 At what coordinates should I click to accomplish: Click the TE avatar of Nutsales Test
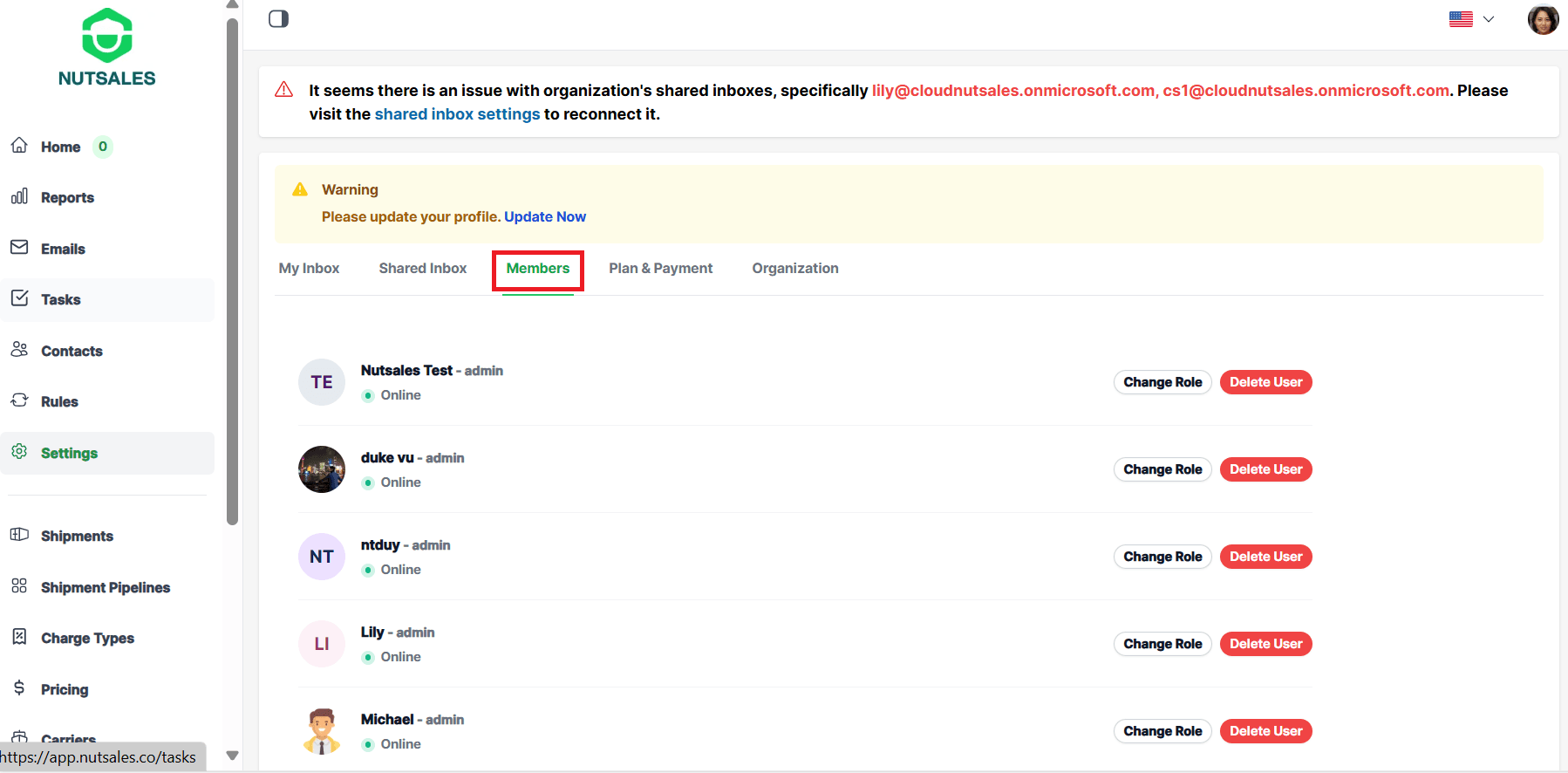pyautogui.click(x=322, y=382)
